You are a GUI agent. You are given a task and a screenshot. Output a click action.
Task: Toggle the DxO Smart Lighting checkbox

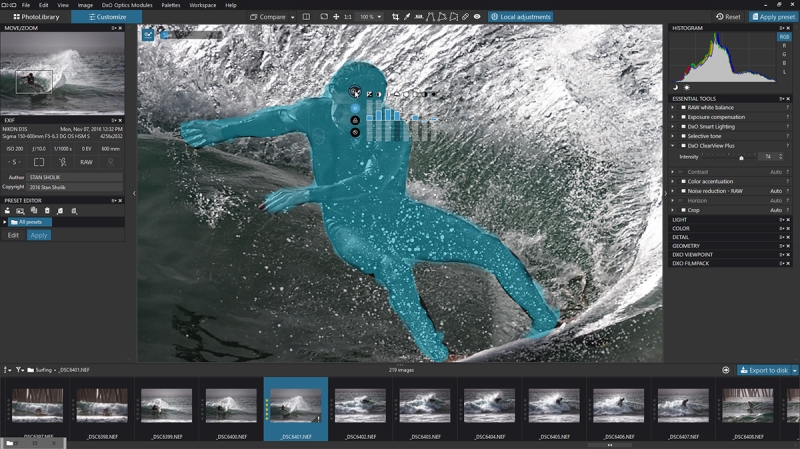pos(683,127)
